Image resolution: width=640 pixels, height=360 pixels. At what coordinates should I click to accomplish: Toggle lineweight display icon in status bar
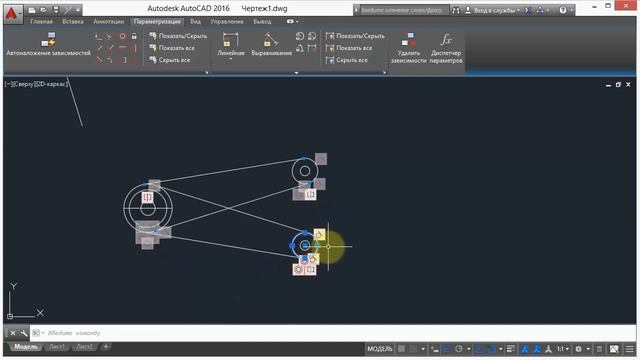(511, 349)
